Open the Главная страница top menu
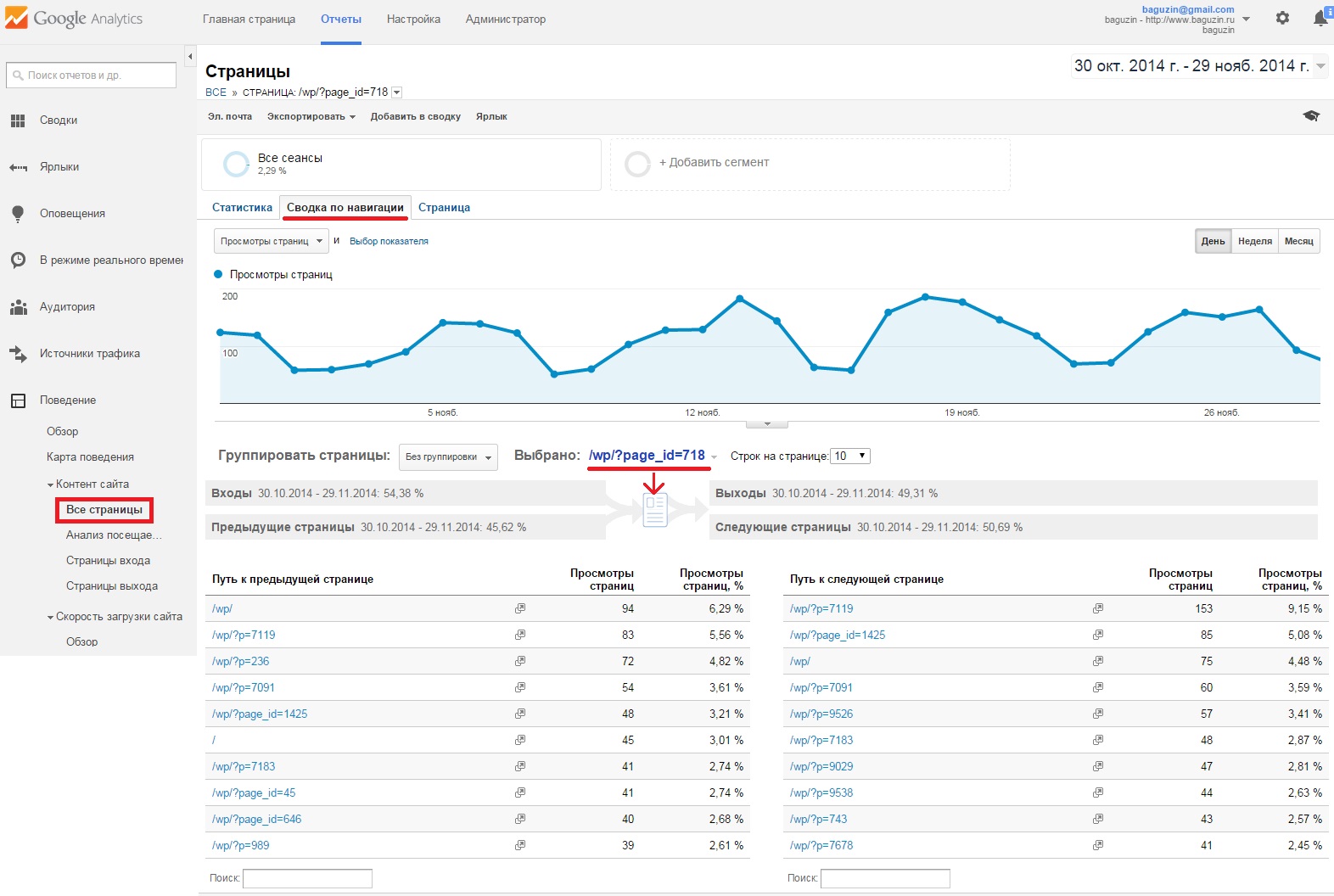This screenshot has width=1334, height=896. tap(249, 19)
